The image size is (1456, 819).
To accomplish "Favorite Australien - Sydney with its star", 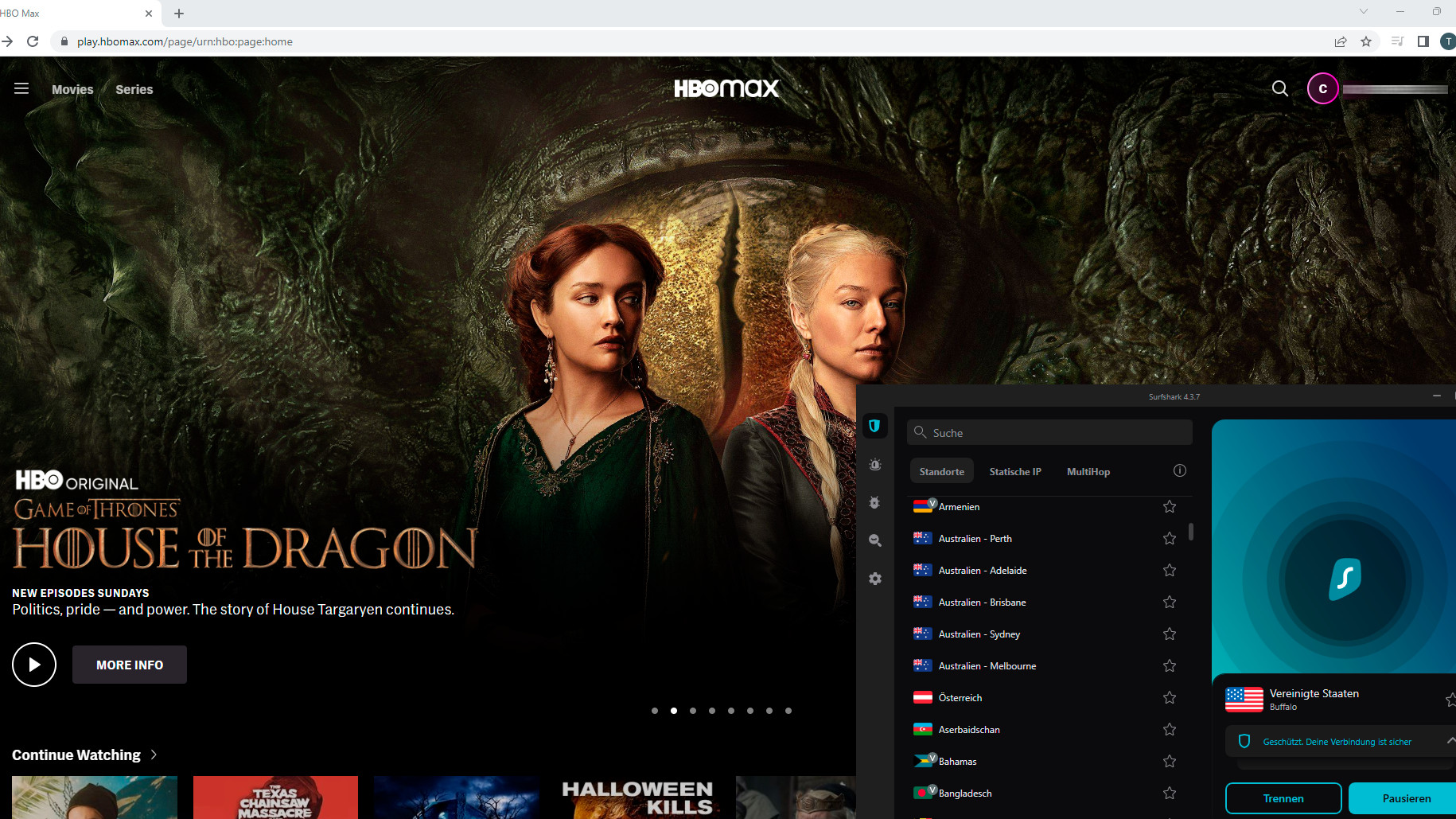I will point(1169,634).
